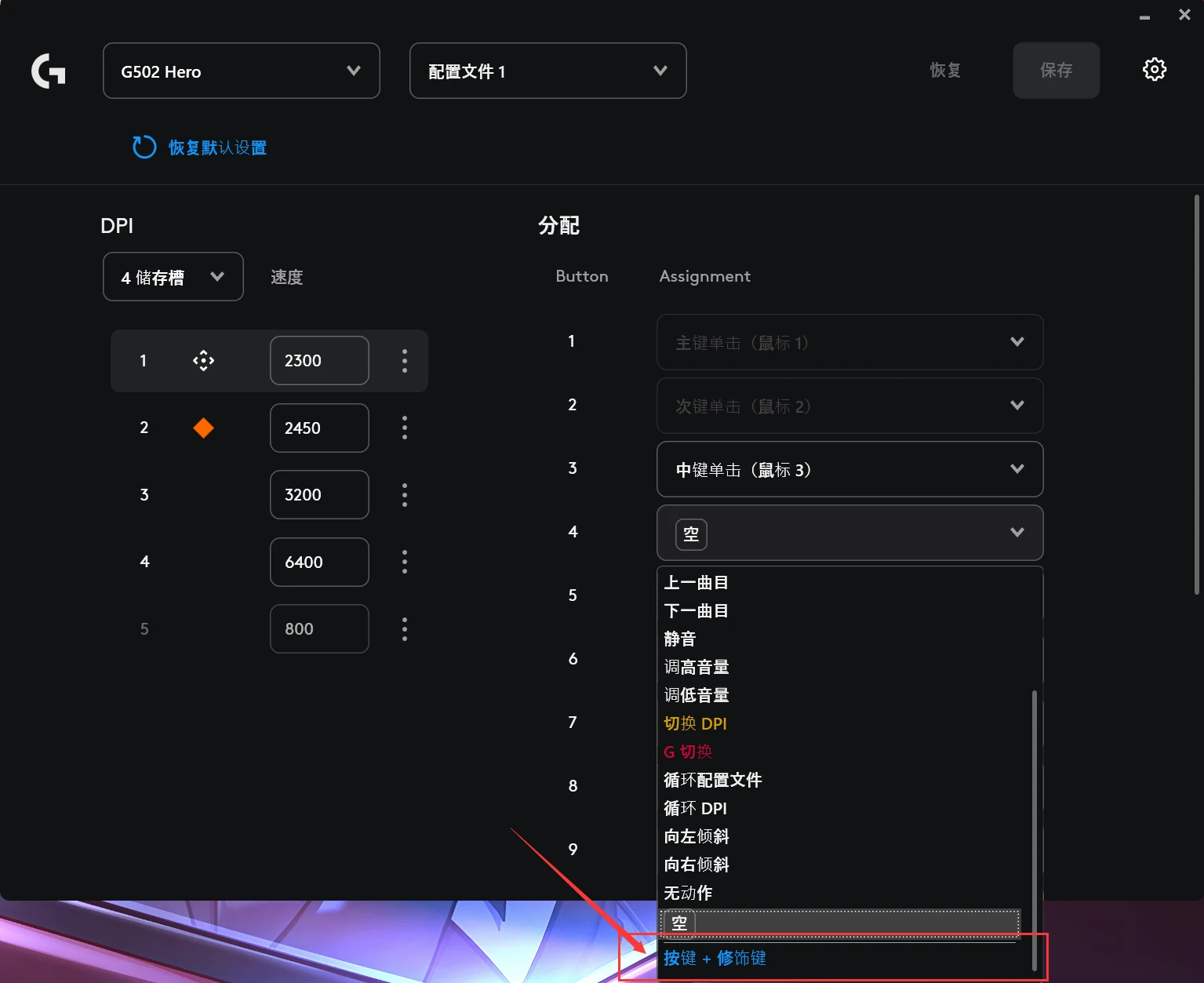Click the 保存 save button
Viewport: 1204px width, 983px height.
click(1056, 70)
